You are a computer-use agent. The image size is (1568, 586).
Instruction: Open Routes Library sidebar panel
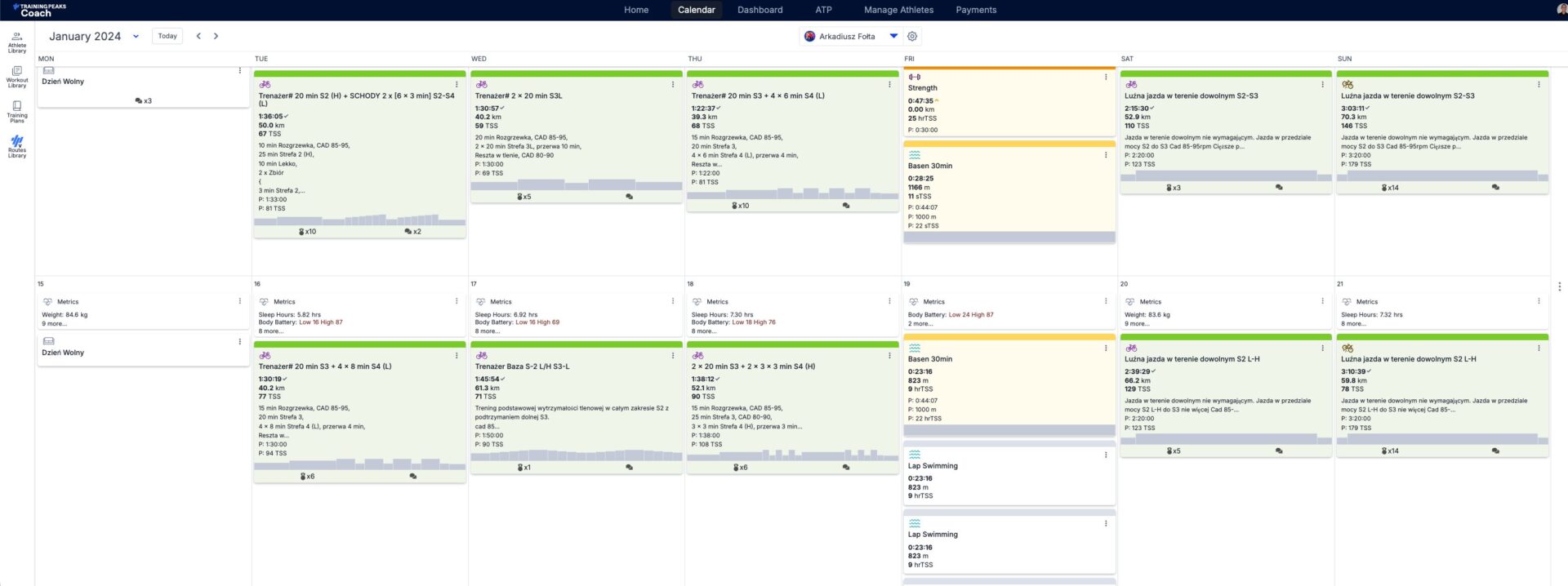[17, 147]
